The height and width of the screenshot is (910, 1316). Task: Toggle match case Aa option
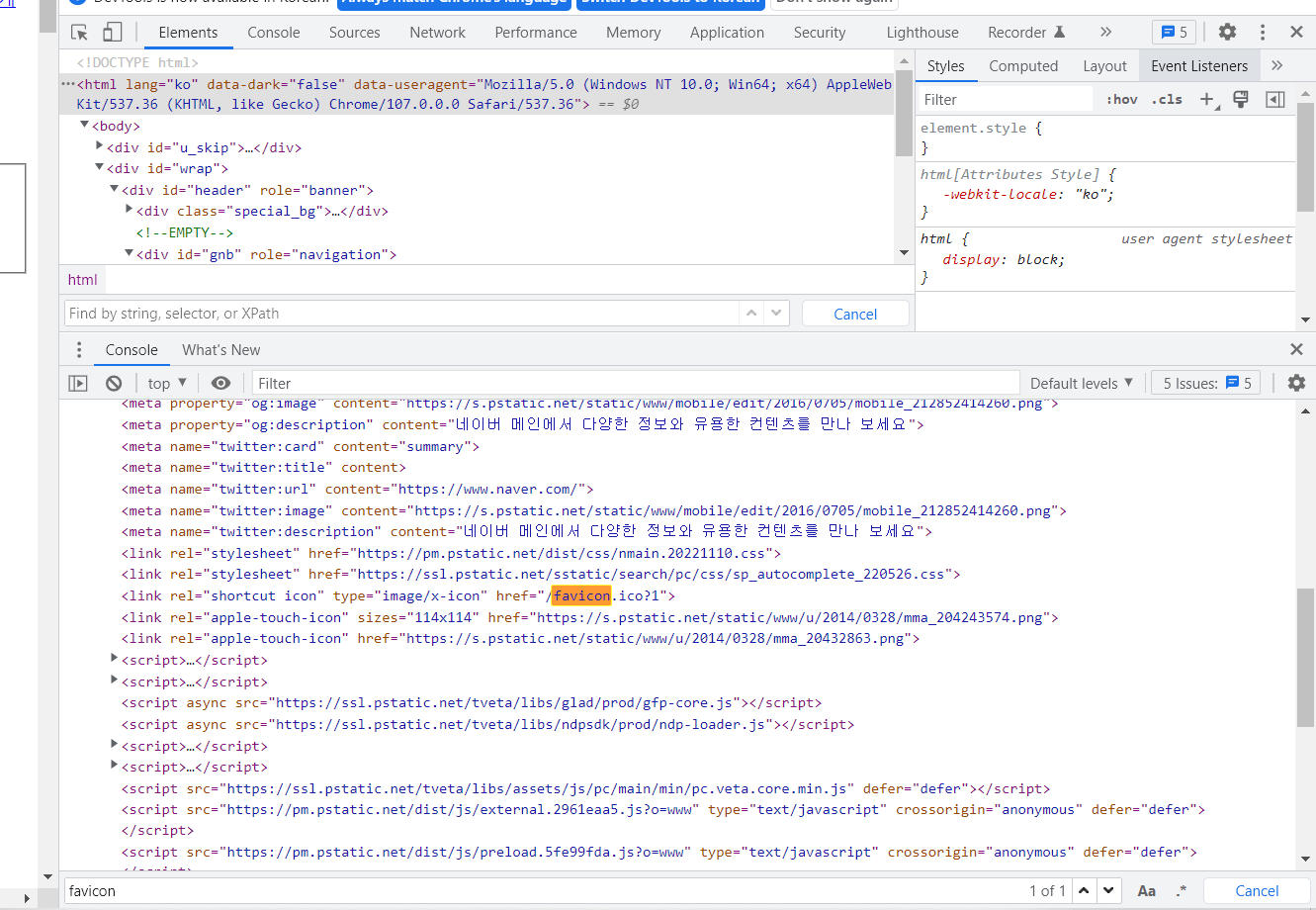(x=1147, y=890)
